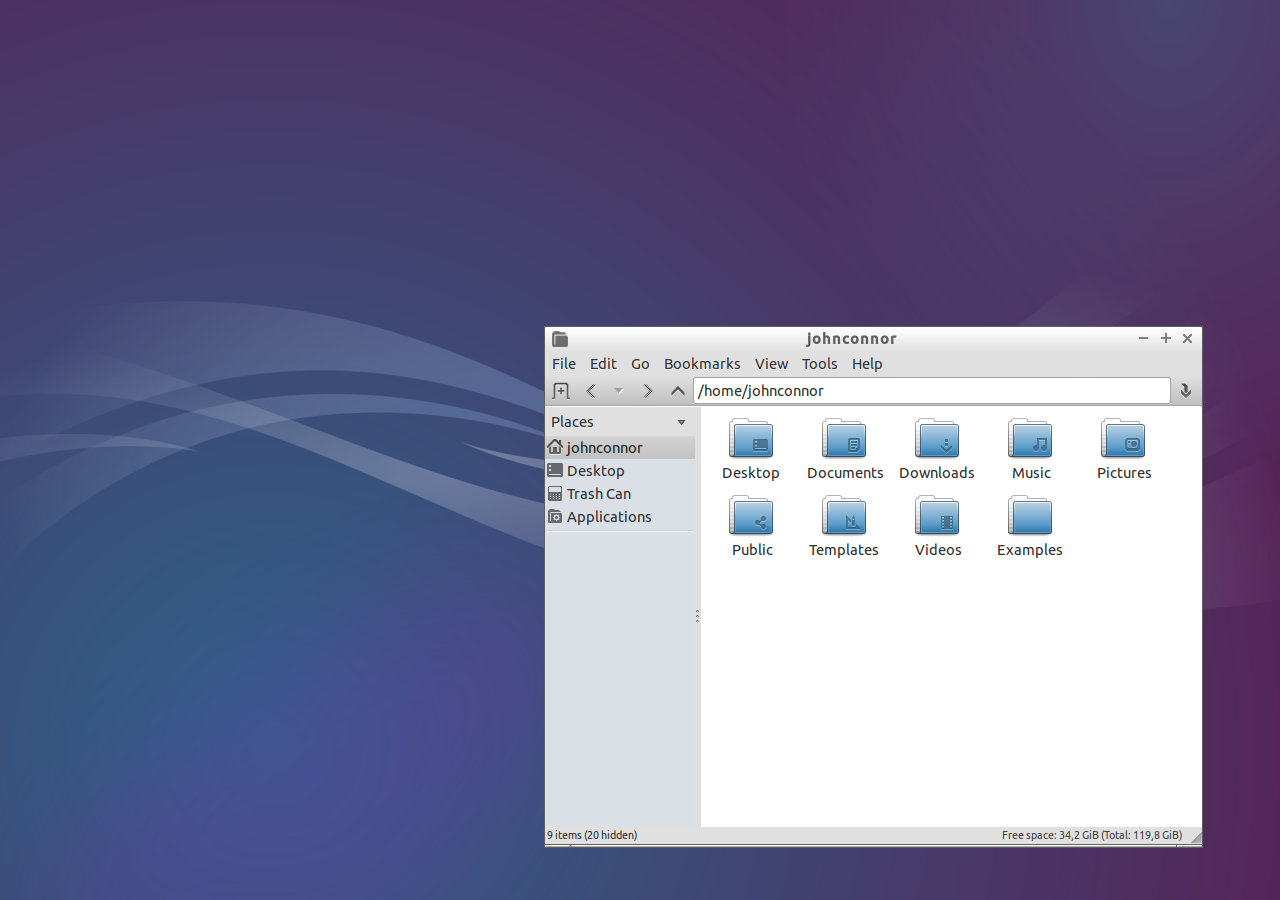Click the jump-to-path button beside address bar
Screen dimensions: 1280x900
click(x=1186, y=391)
